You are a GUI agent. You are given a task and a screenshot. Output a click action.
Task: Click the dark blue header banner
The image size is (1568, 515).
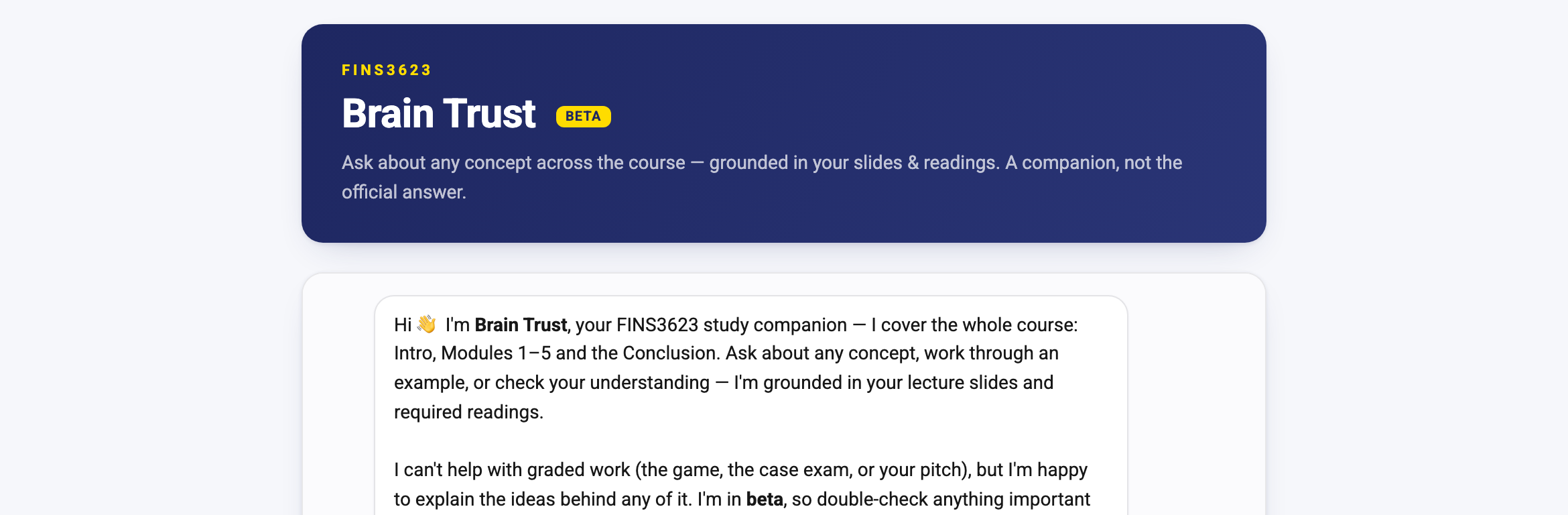pos(784,133)
